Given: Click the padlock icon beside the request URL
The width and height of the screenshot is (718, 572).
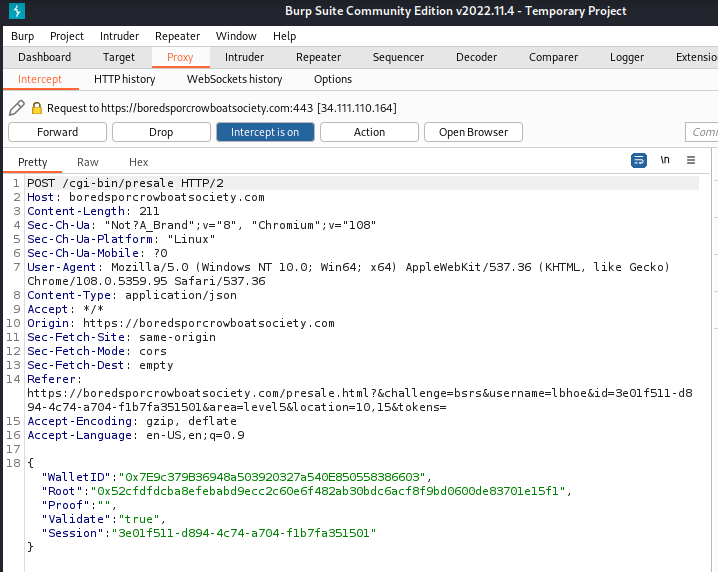Looking at the screenshot, I should pos(37,108).
